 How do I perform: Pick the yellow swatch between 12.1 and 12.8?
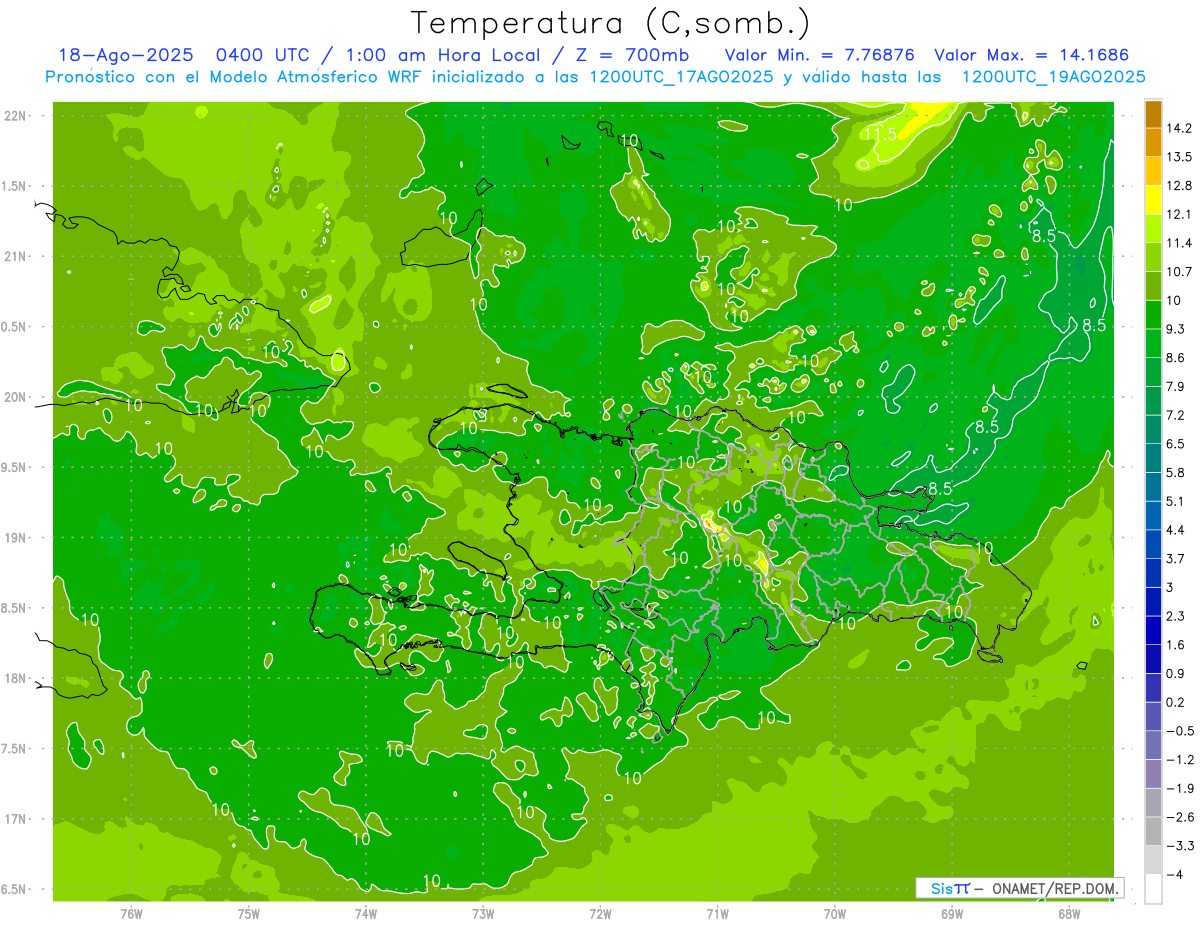1153,200
